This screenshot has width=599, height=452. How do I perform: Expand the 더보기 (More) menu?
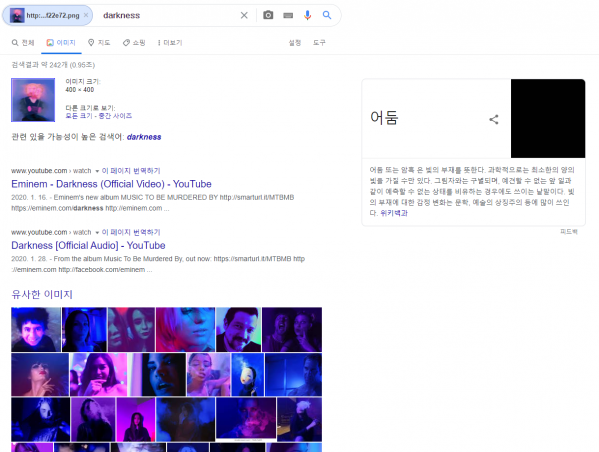pyautogui.click(x=170, y=42)
